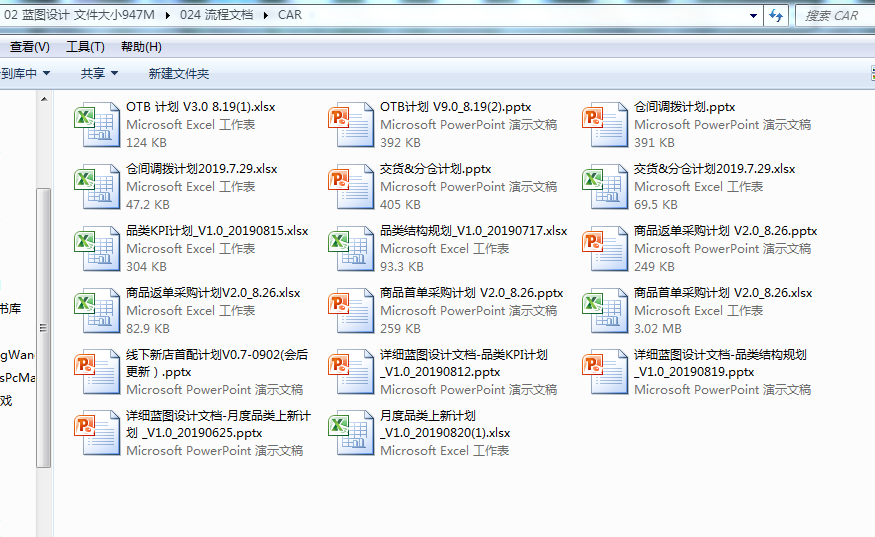Open the 工具(T) menu
This screenshot has width=875, height=537.
(85, 47)
